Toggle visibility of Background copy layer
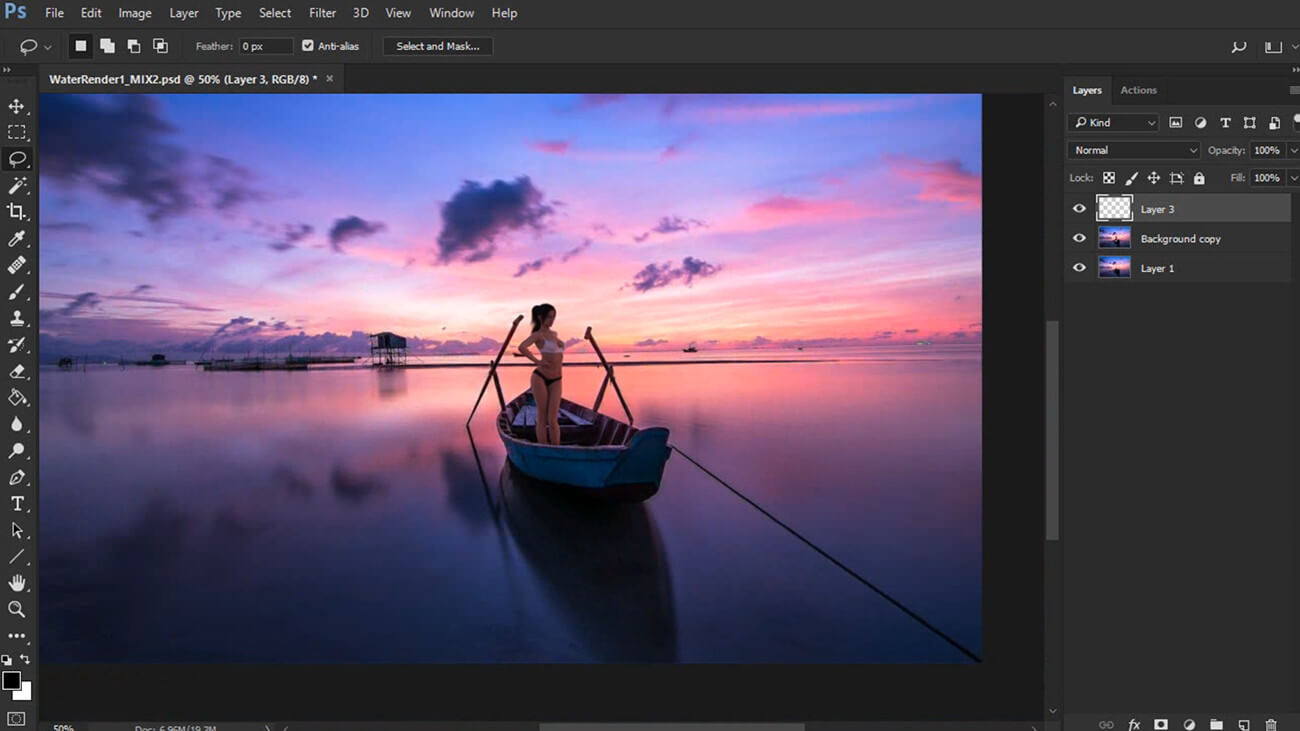 click(1079, 239)
